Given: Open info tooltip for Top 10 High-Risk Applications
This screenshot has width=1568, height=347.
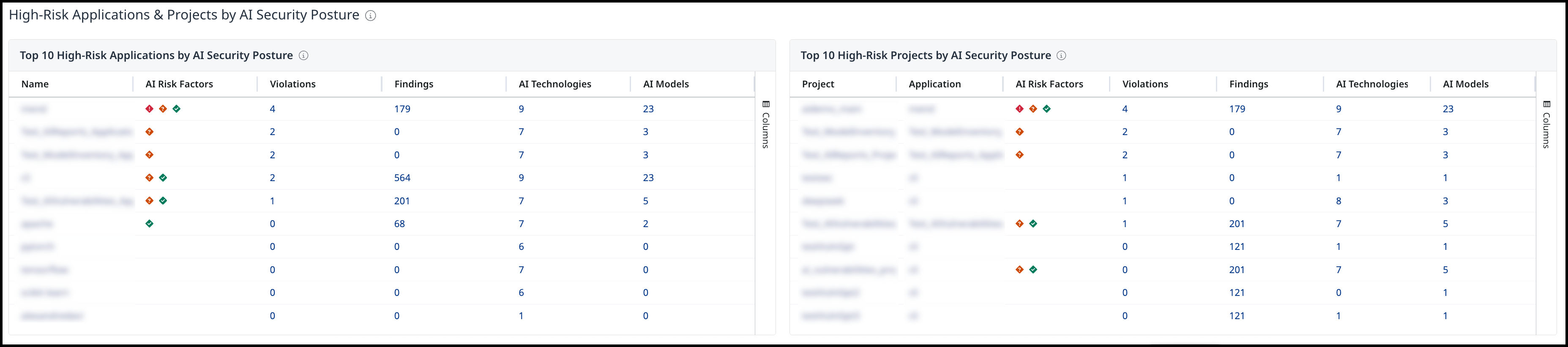Looking at the screenshot, I should [x=303, y=55].
